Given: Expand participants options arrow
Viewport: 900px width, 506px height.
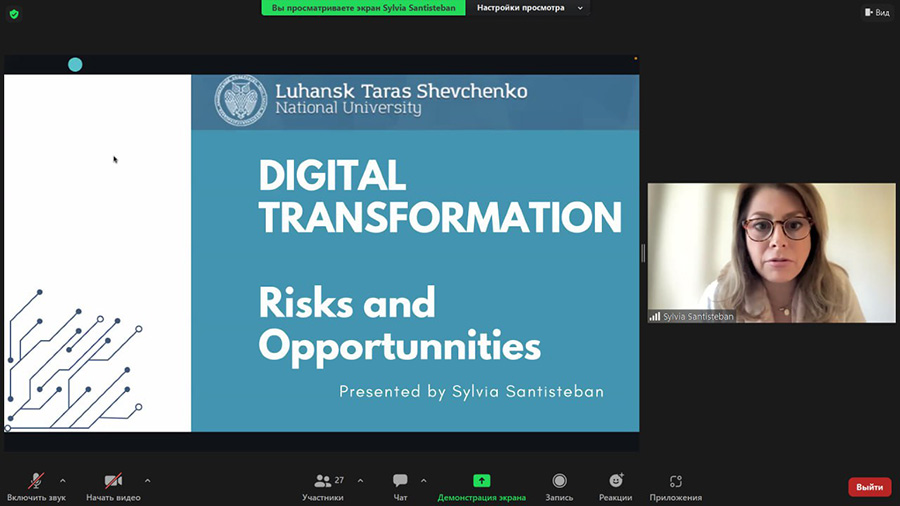Looking at the screenshot, I should 360,481.
